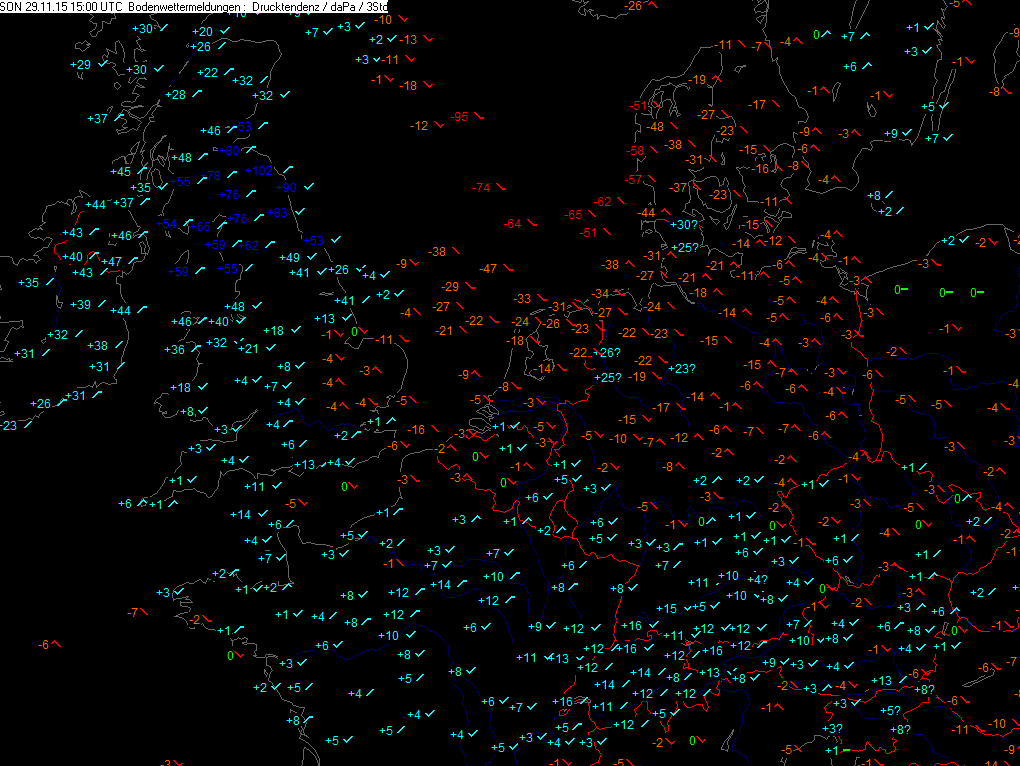Select the +15 station reading

pos(666,609)
